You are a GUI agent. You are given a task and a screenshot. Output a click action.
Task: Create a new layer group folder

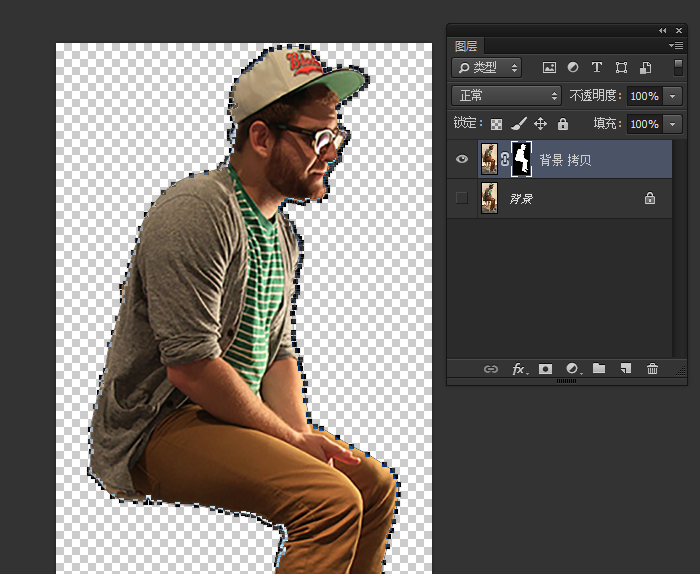coord(599,369)
